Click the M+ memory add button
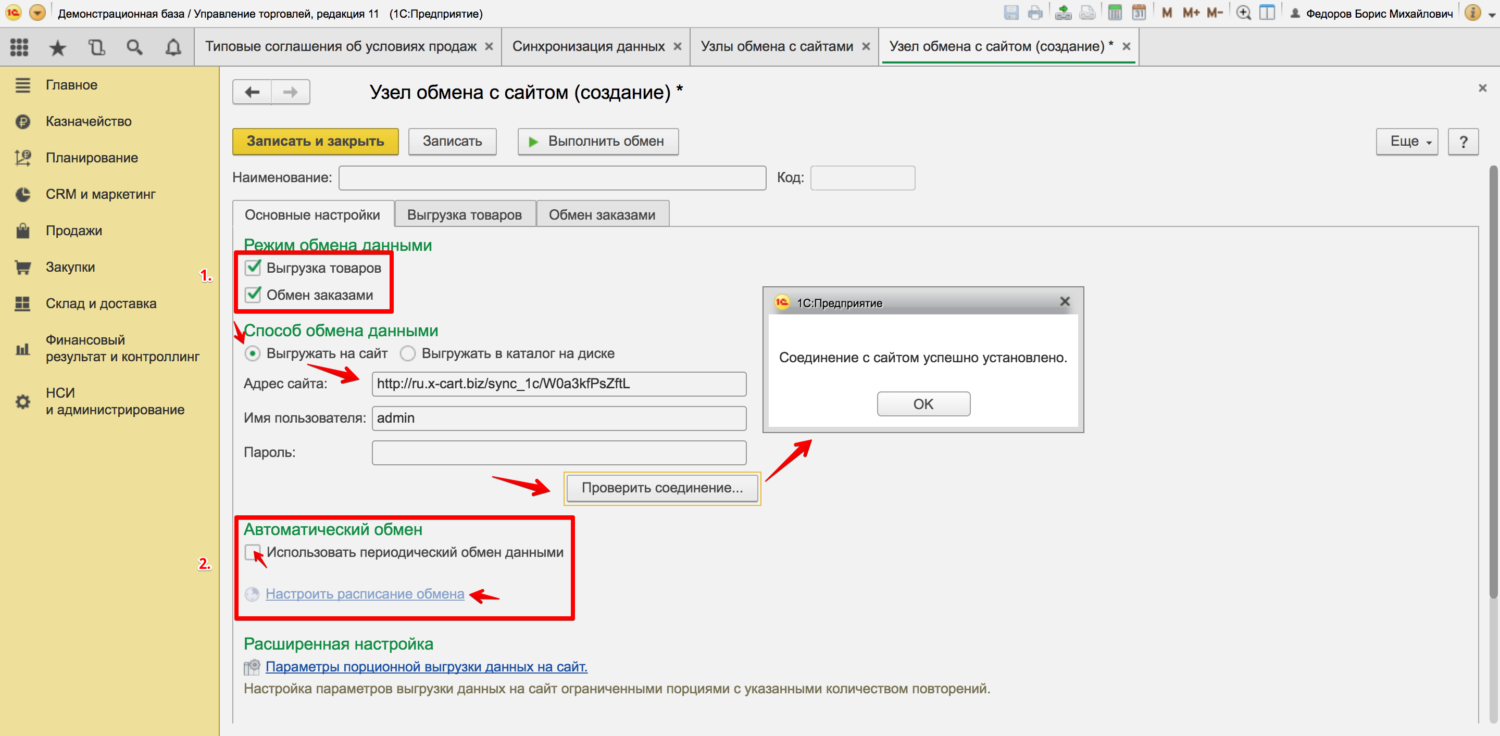Screen dimensions: 1500x736 tap(1191, 13)
